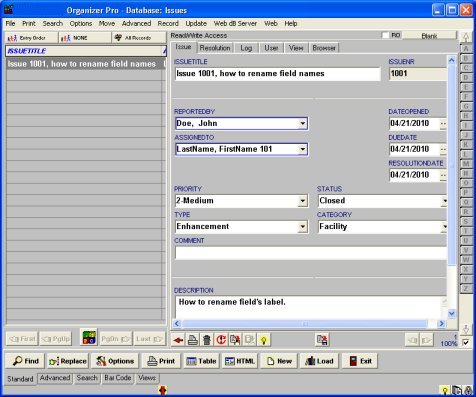Click into the ISSUETITLE input field
The image size is (476, 397).
pos(277,74)
